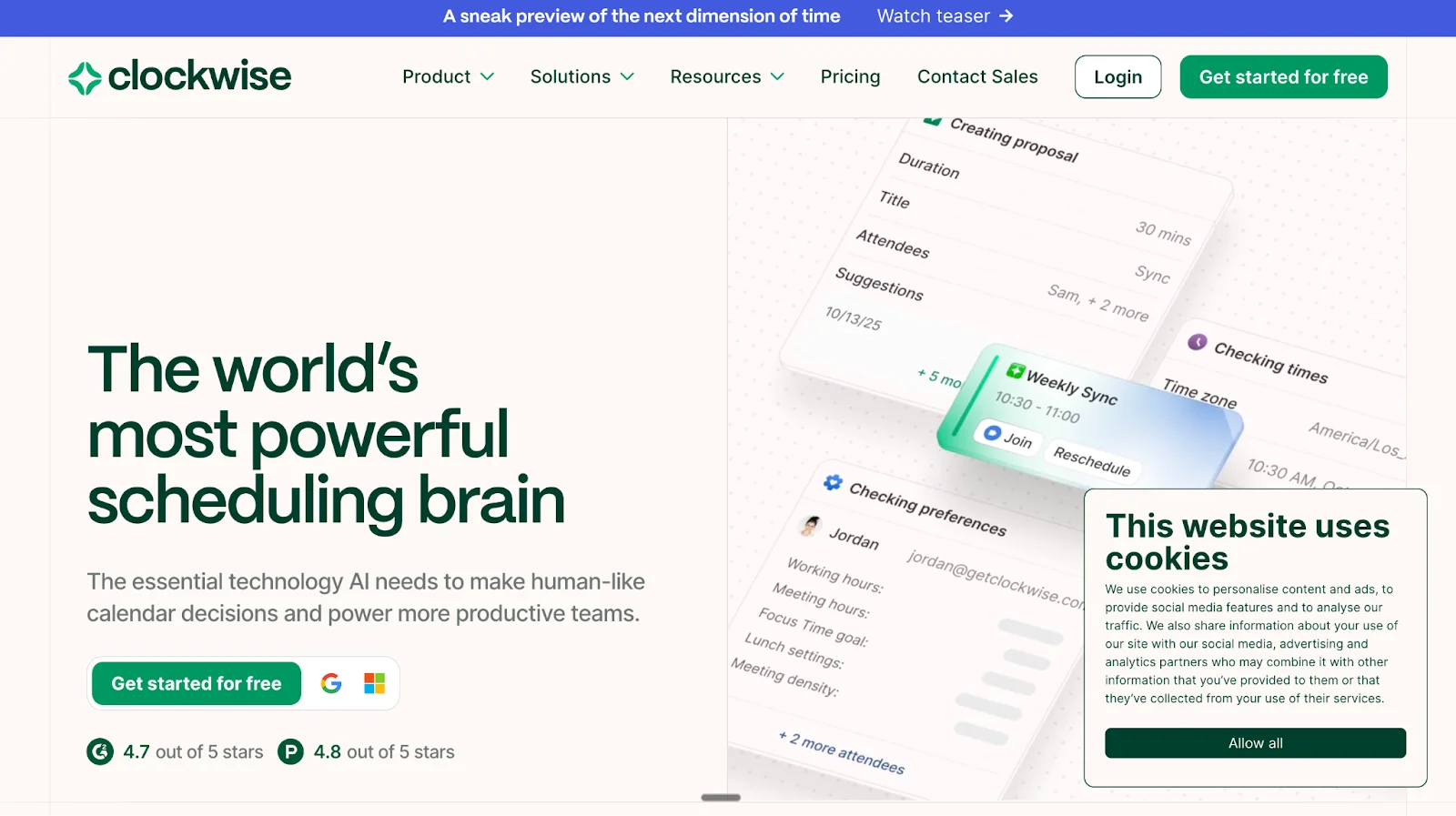Click the Clockwise logo icon
Viewport: 1456px width, 816px height.
coord(85,78)
